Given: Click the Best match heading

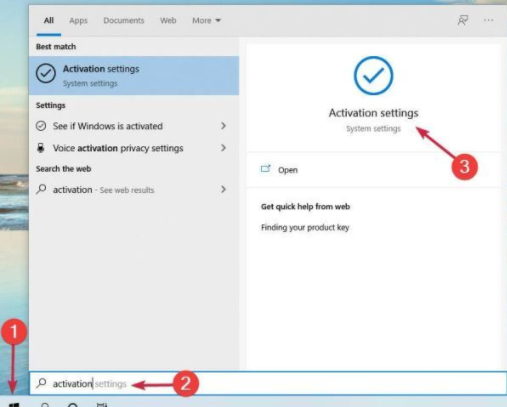Looking at the screenshot, I should click(56, 47).
